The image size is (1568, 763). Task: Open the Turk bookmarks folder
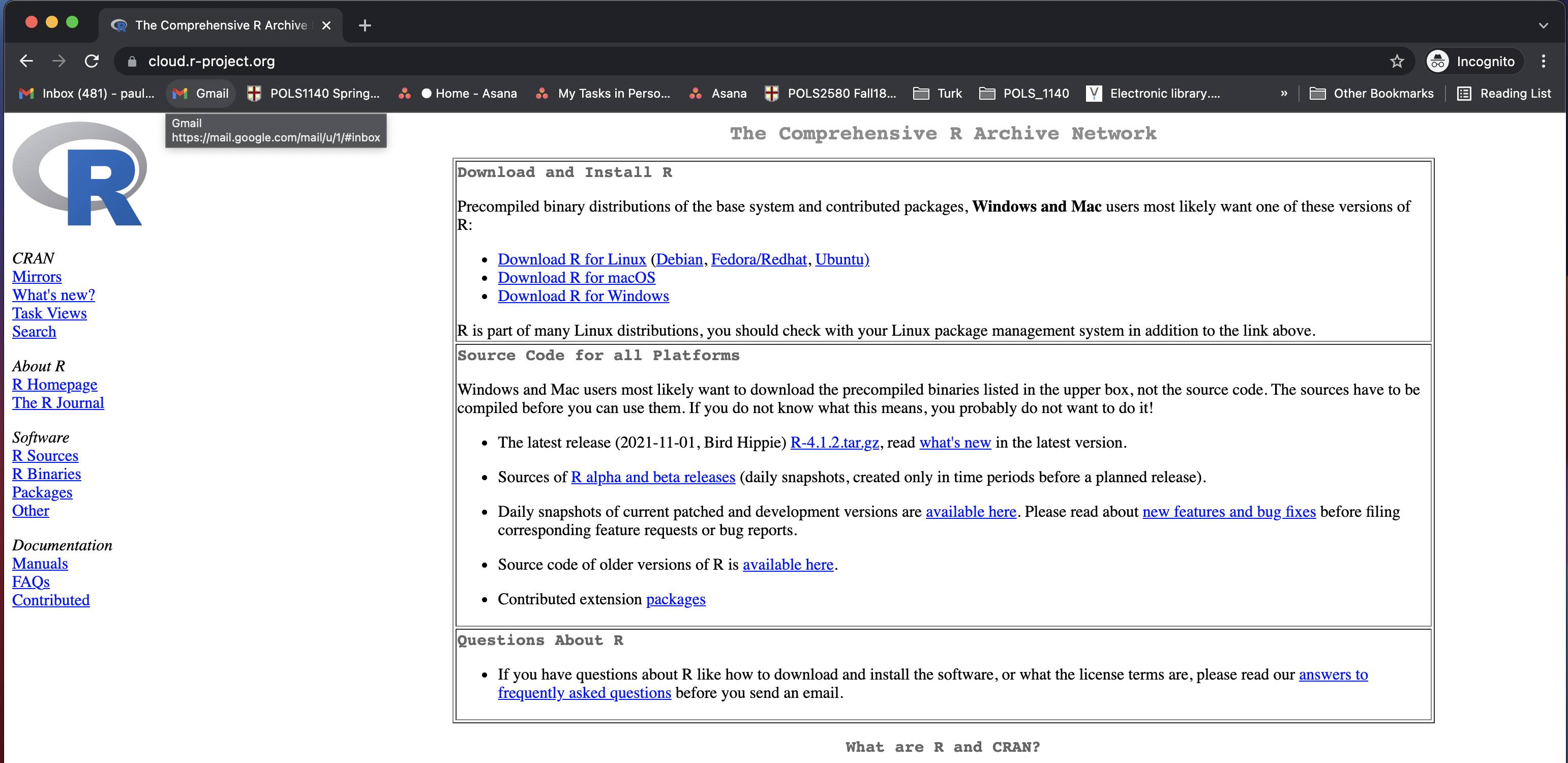pyautogui.click(x=938, y=93)
